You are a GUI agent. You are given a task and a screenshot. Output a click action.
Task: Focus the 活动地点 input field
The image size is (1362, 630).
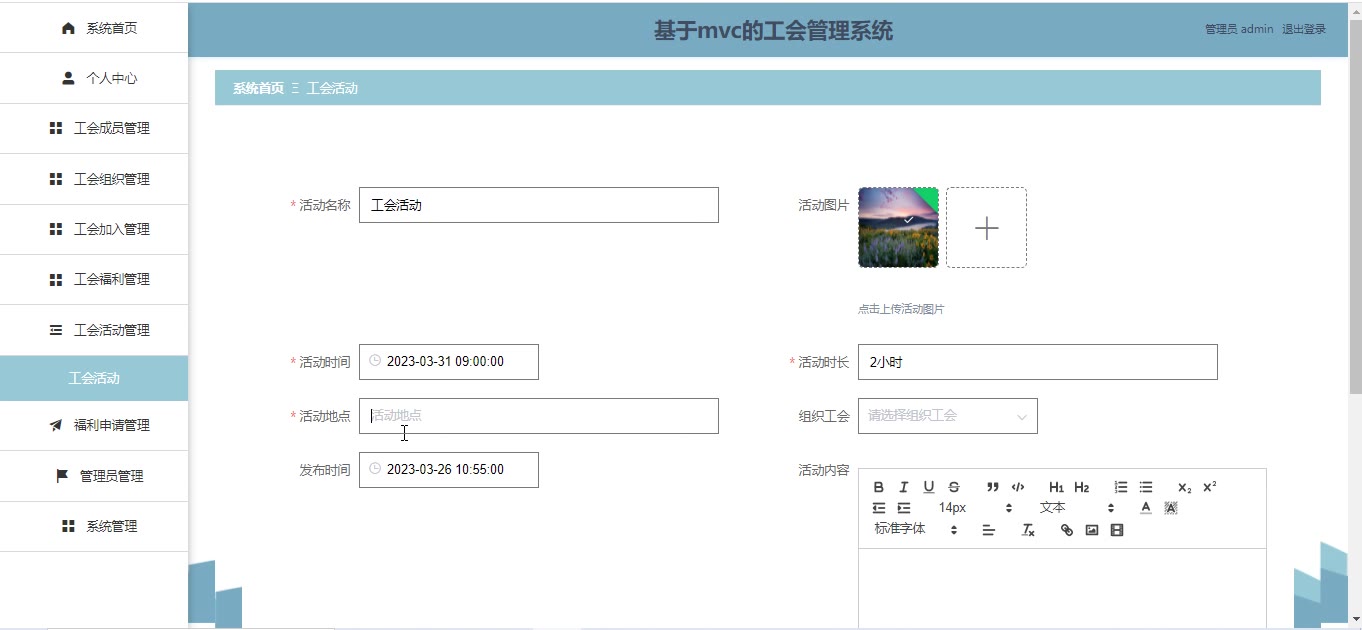pos(538,416)
